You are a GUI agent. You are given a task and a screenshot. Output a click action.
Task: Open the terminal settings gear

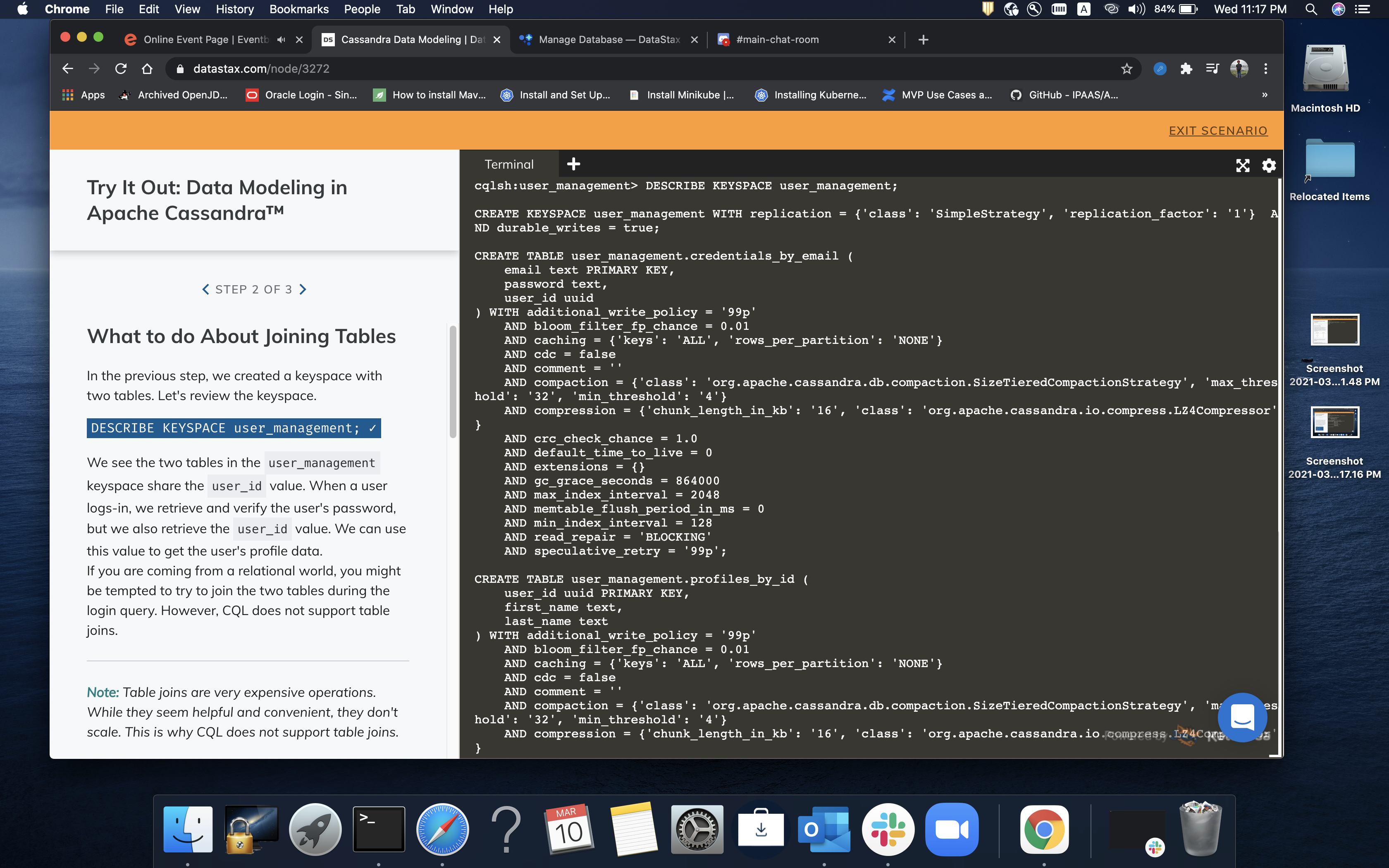(1268, 165)
